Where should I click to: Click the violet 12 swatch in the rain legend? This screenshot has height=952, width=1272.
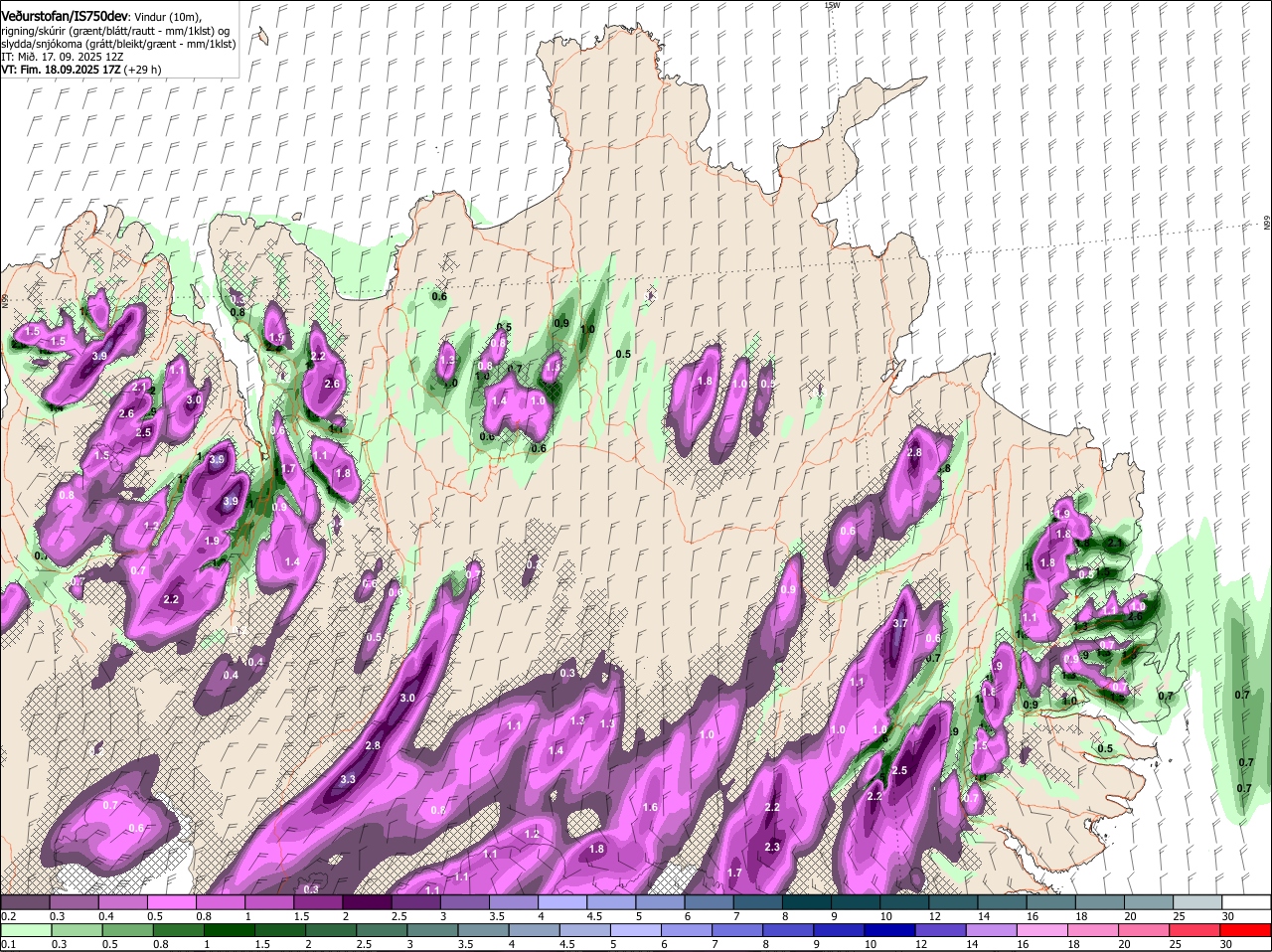point(941,931)
